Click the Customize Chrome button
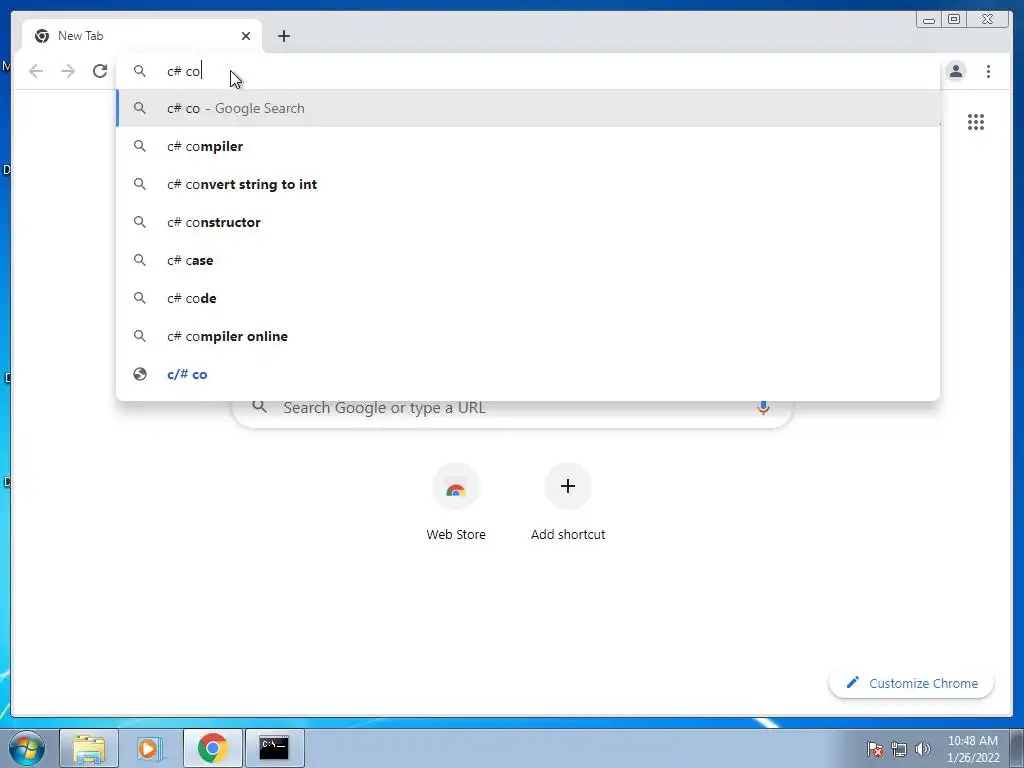This screenshot has width=1024, height=768. (x=912, y=683)
